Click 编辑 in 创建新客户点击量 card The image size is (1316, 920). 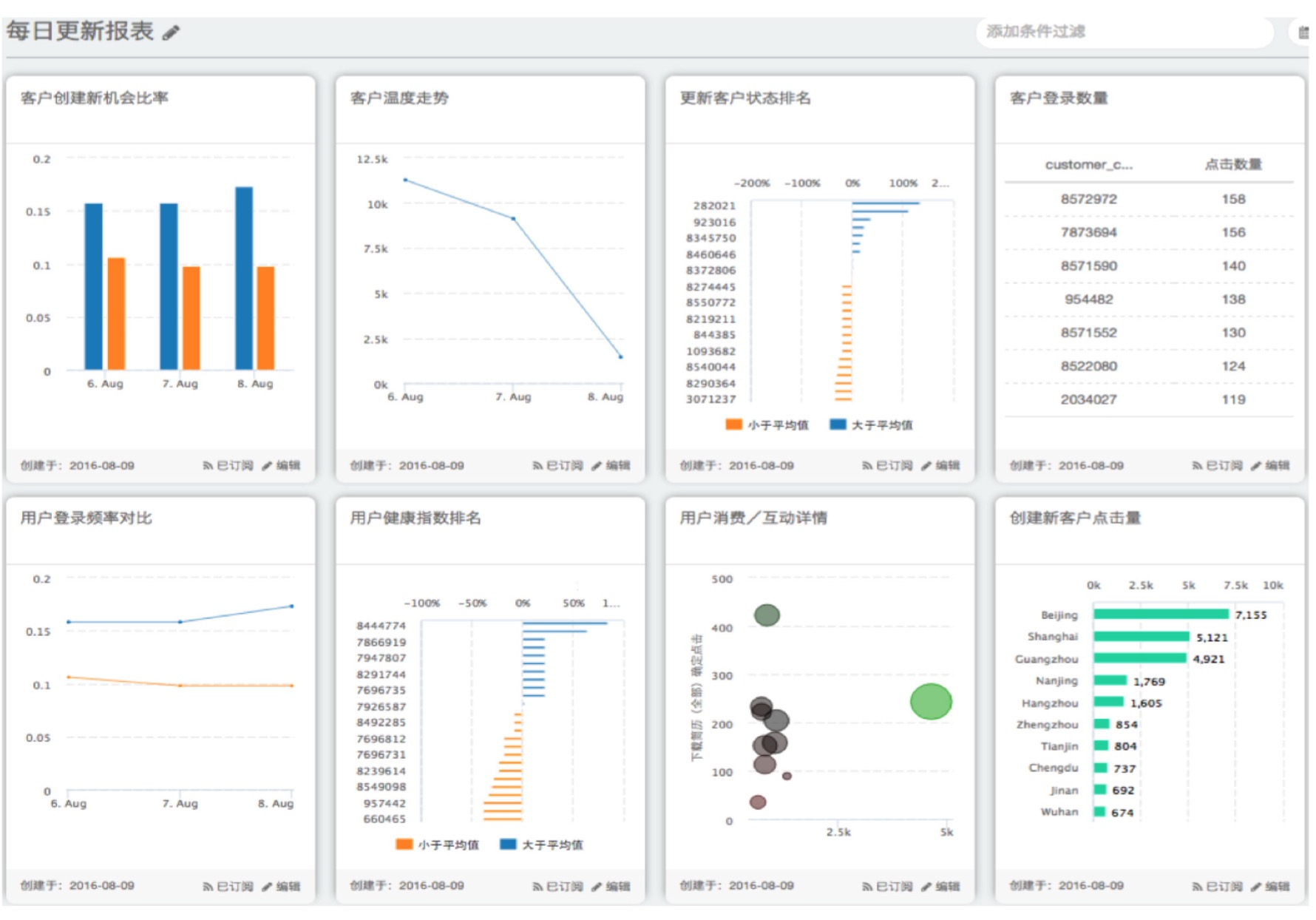point(1270,886)
